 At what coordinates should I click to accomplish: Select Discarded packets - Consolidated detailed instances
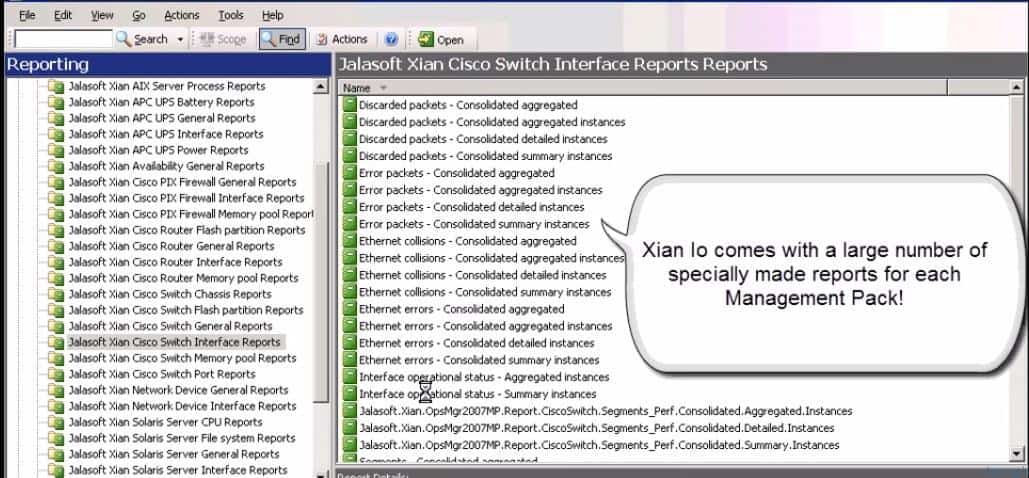pos(483,139)
